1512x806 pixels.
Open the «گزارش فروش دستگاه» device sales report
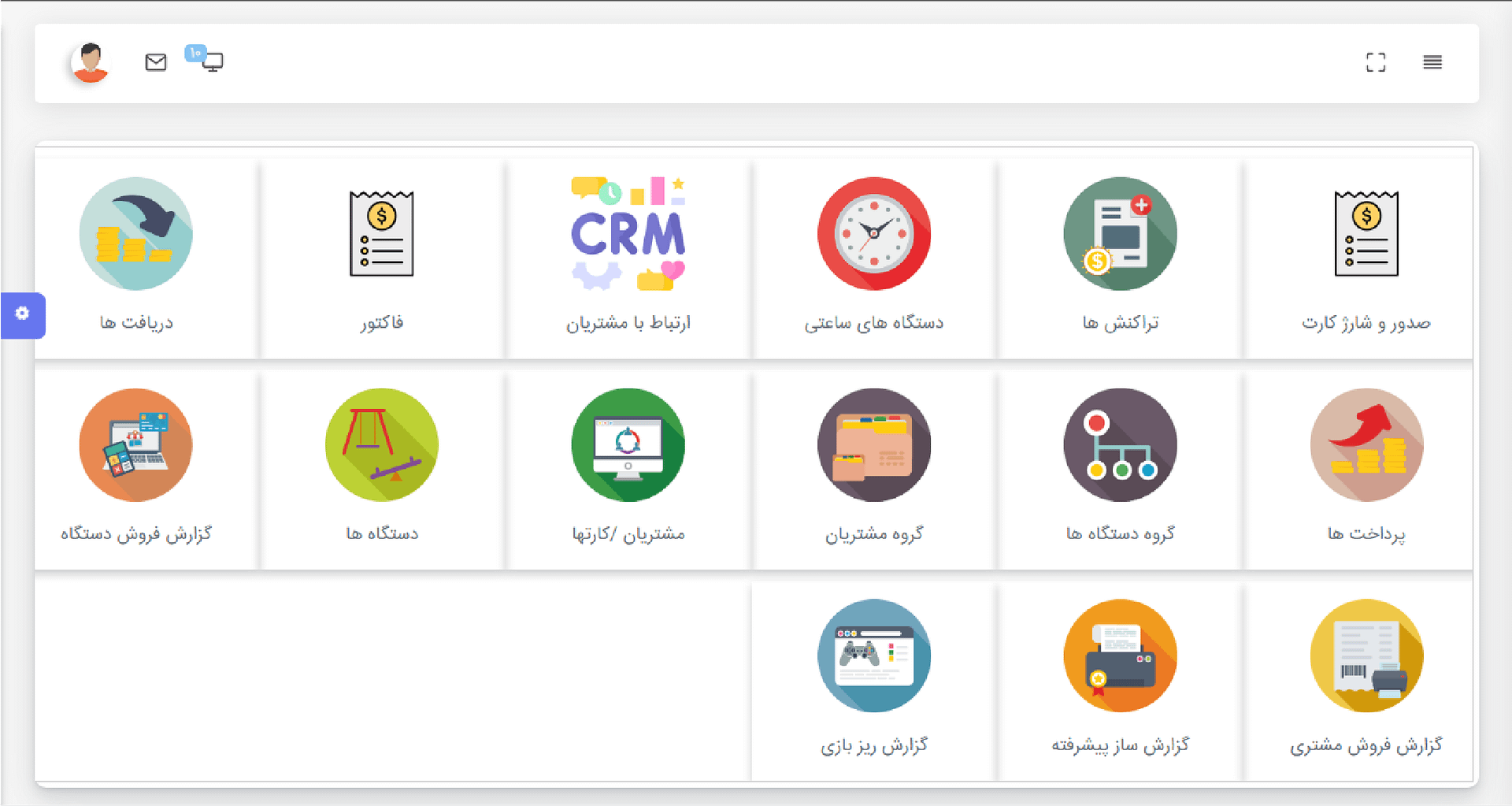click(x=135, y=445)
